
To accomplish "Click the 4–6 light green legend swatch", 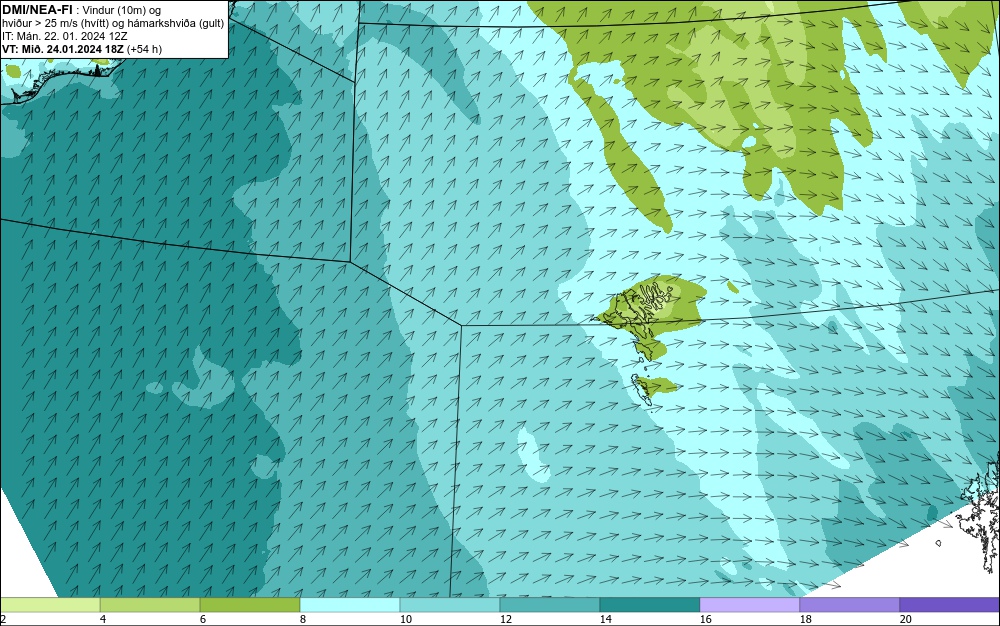I will pos(150,604).
